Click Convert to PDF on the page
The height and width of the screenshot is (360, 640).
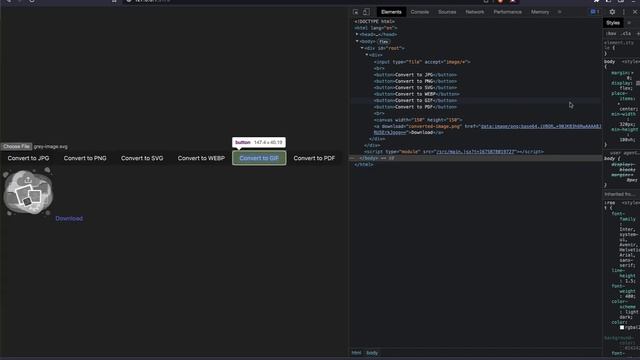pyautogui.click(x=314, y=158)
